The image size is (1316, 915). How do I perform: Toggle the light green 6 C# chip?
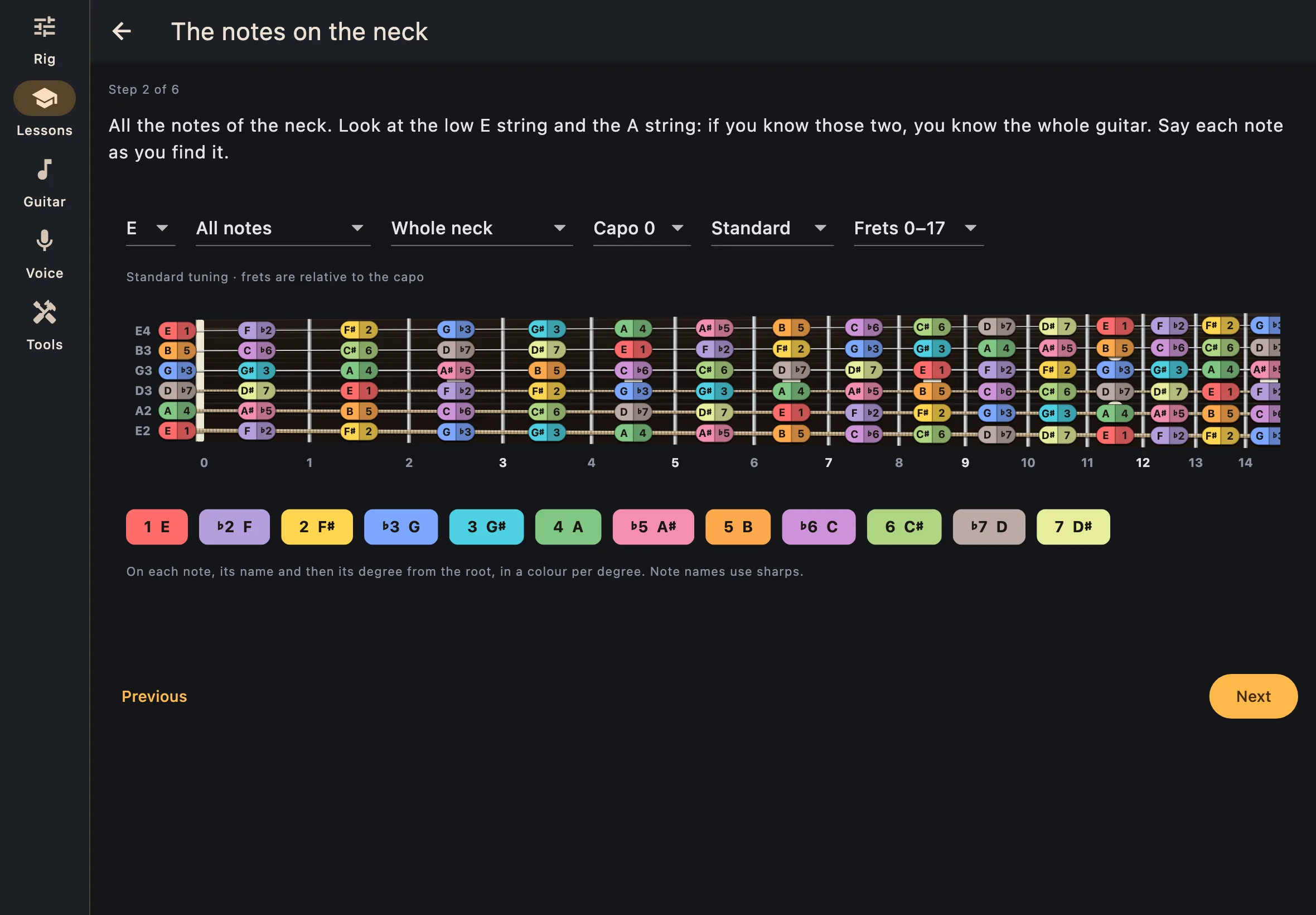tap(904, 527)
